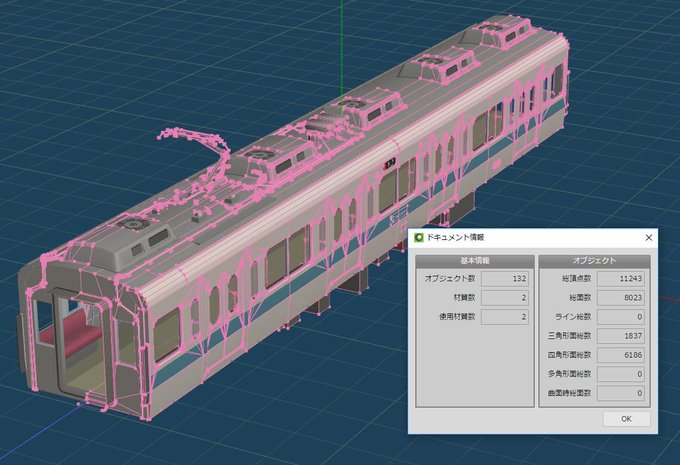Select the 多角形面総数 value field
This screenshot has height=465, width=680.
pos(621,374)
